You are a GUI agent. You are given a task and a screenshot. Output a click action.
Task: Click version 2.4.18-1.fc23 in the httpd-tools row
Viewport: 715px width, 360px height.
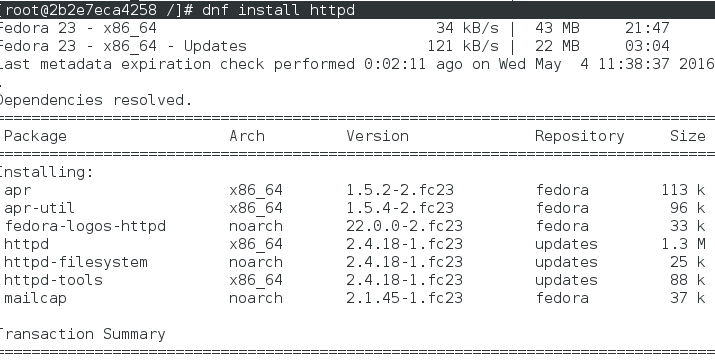pos(404,280)
